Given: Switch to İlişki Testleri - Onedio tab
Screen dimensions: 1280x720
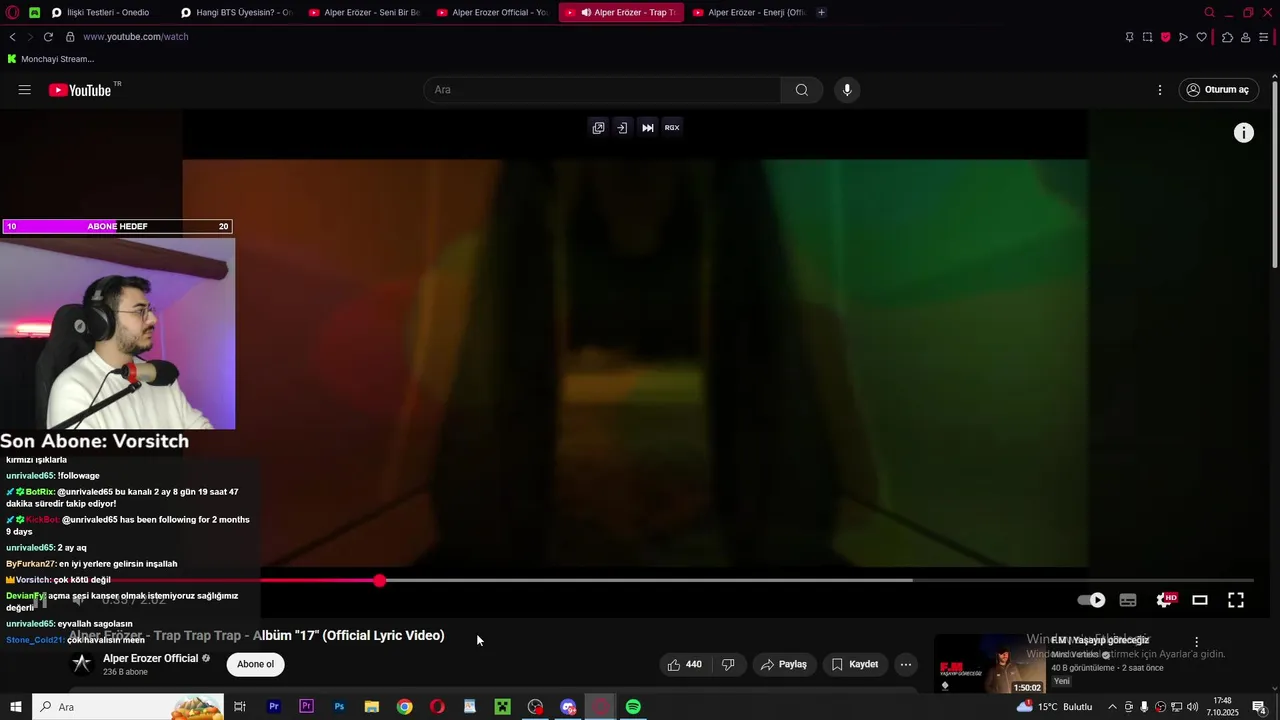Looking at the screenshot, I should tap(108, 12).
